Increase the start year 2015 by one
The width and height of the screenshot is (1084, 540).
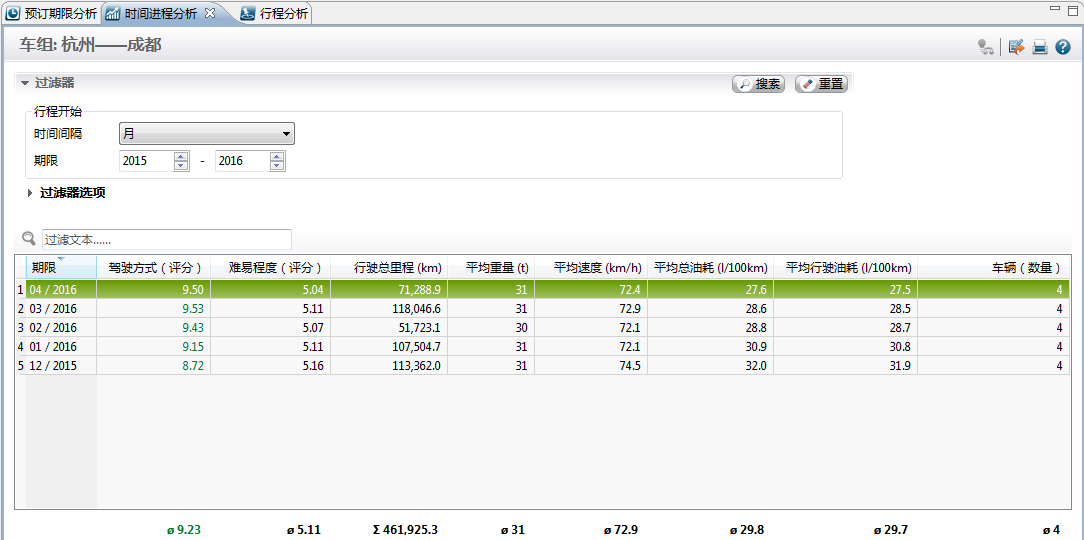pos(181,156)
